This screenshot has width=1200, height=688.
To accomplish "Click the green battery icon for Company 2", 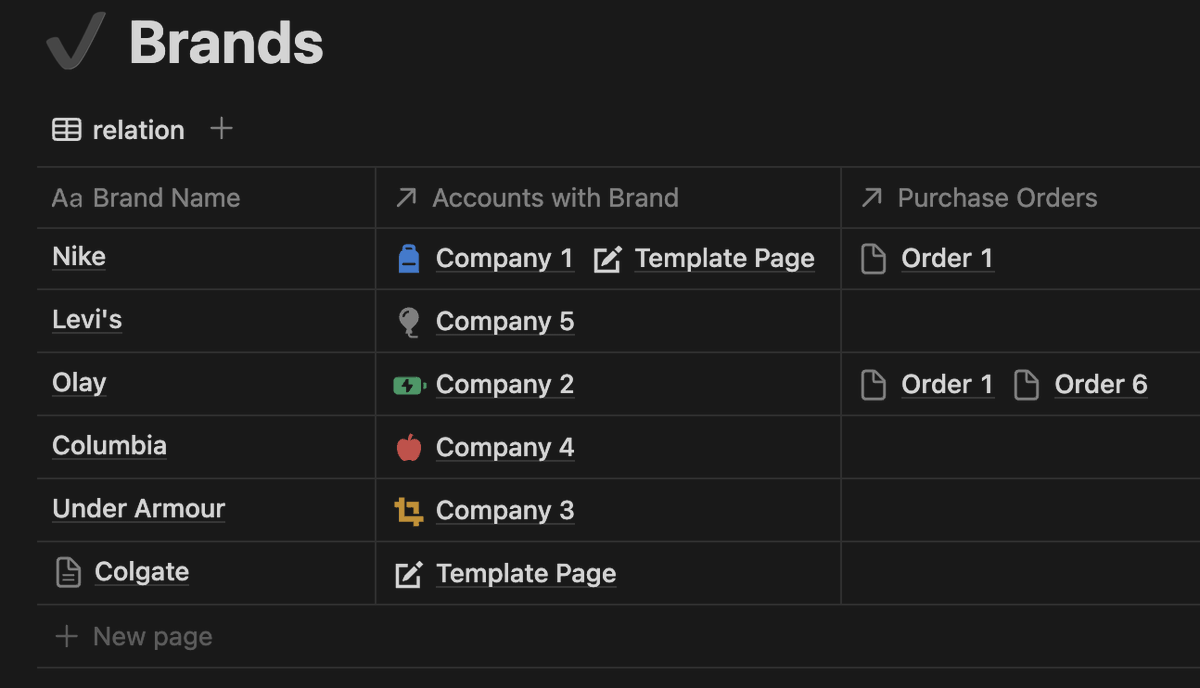I will point(410,385).
